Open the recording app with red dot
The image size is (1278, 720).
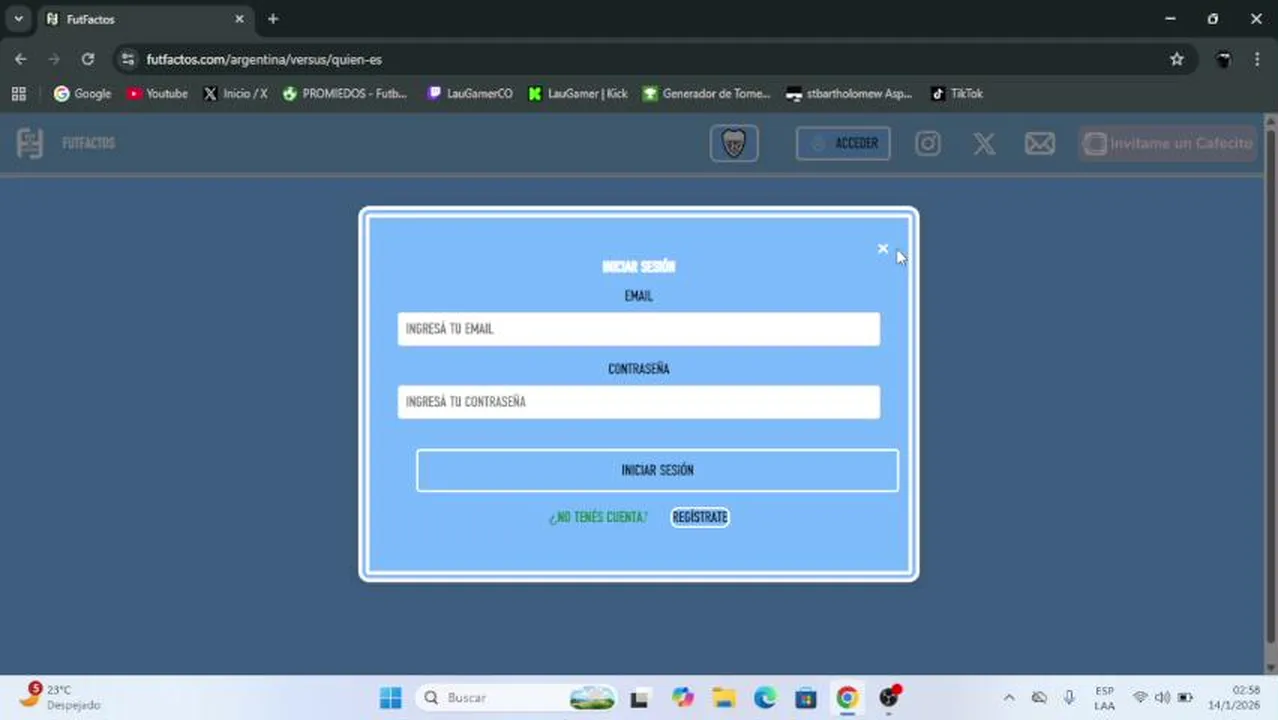point(889,696)
